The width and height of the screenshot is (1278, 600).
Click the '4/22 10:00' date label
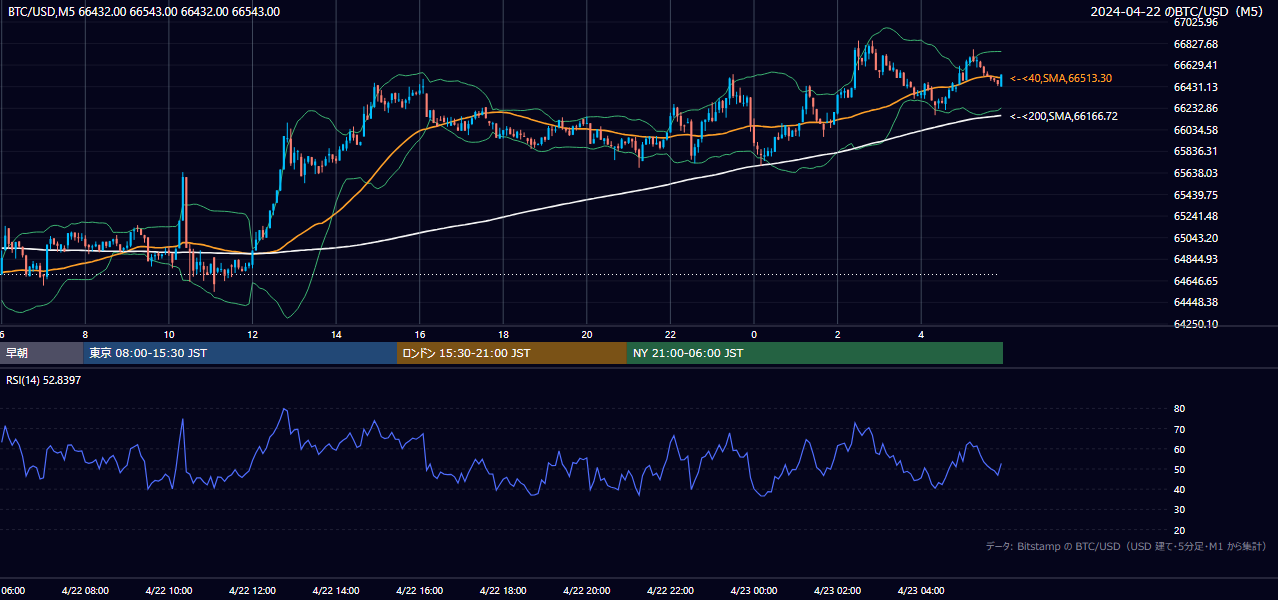(x=169, y=591)
